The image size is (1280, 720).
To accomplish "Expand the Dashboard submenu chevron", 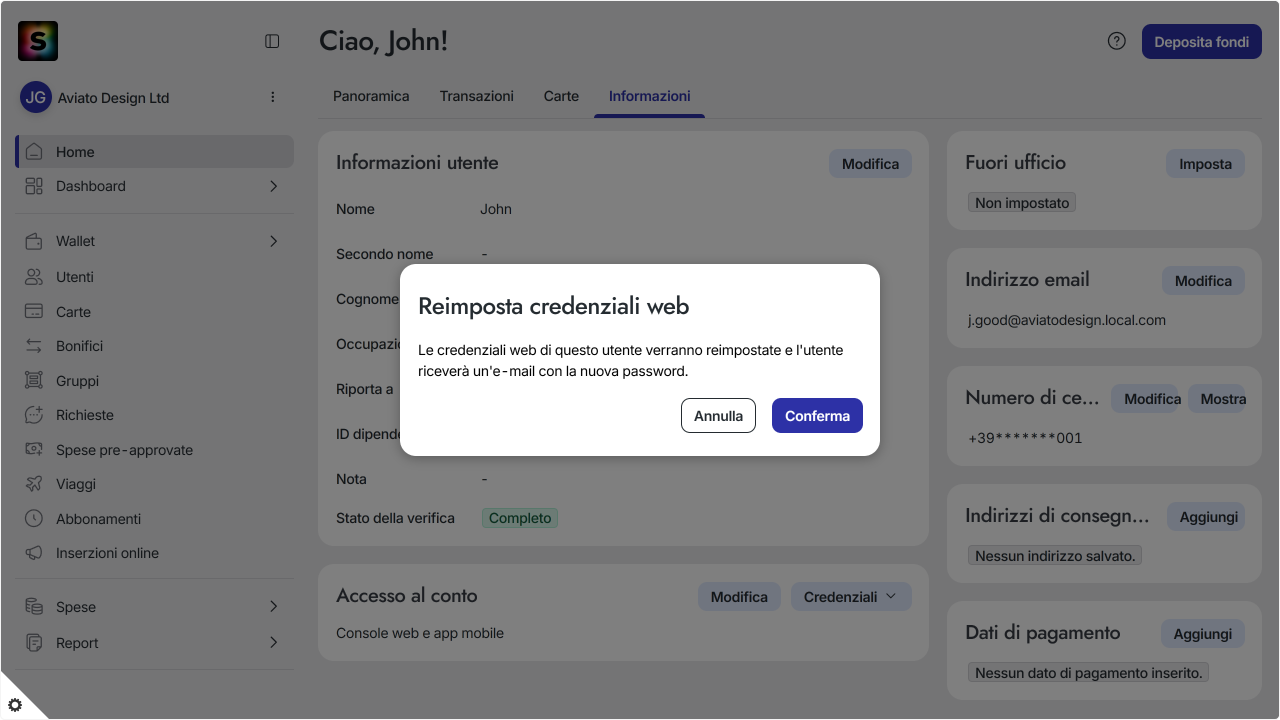I will pos(273,186).
